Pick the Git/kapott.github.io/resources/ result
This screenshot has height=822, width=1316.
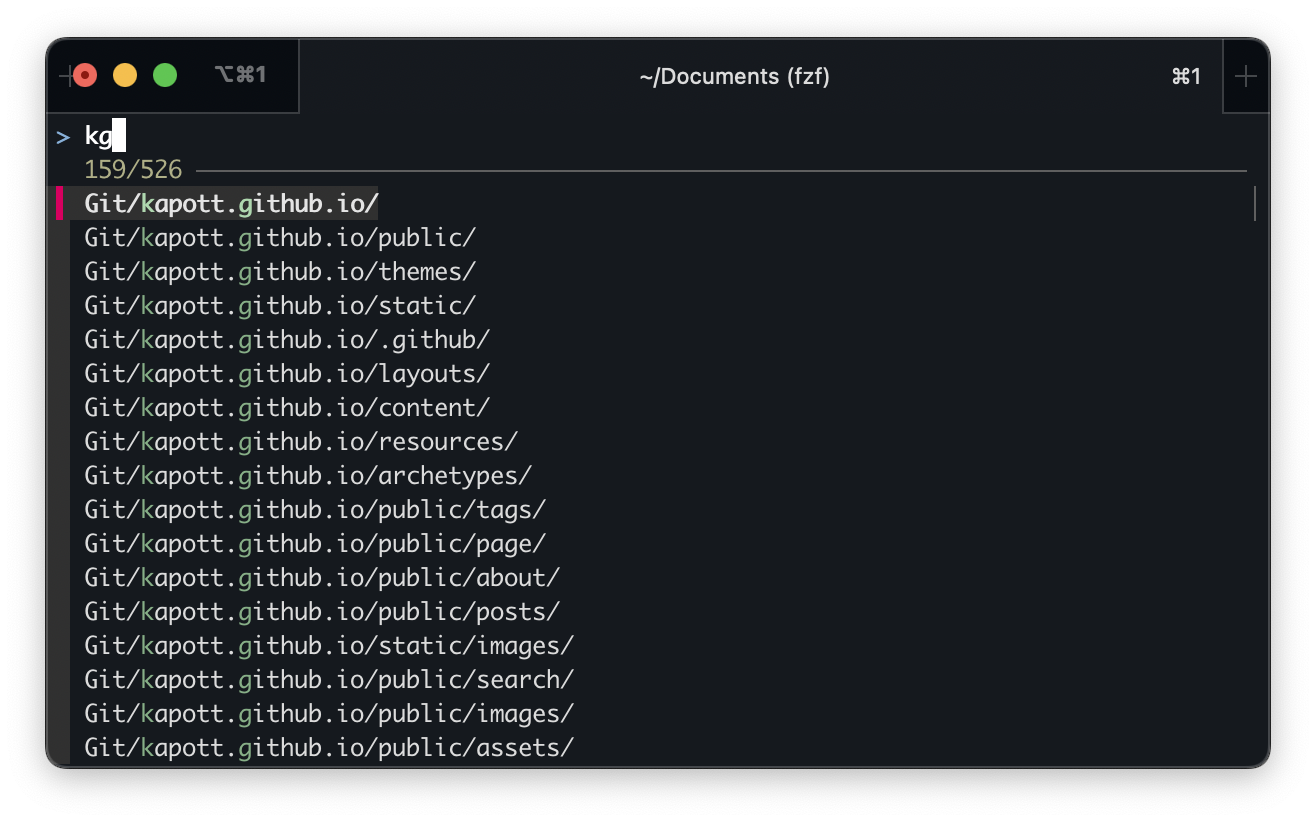pyautogui.click(x=301, y=442)
